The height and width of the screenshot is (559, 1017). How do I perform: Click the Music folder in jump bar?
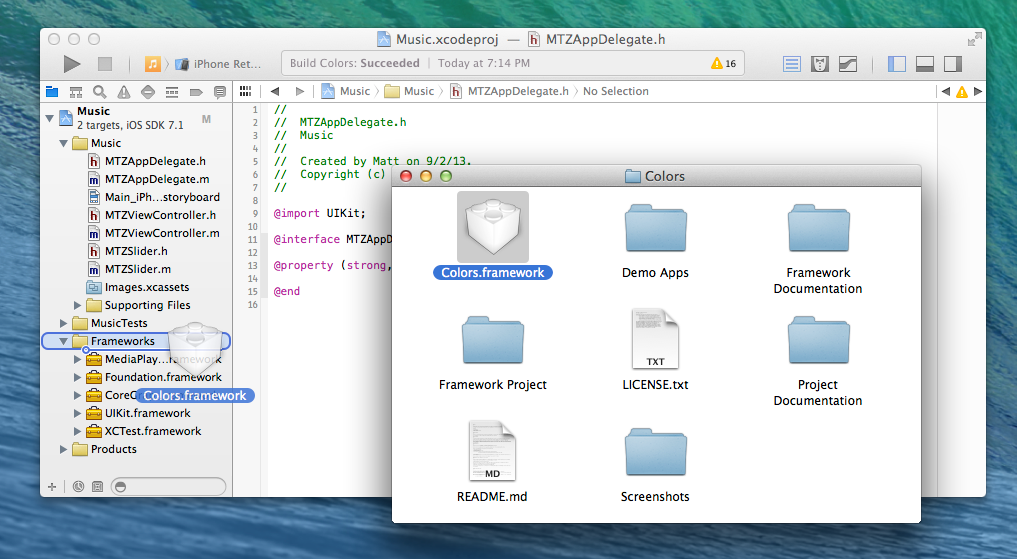coord(409,91)
